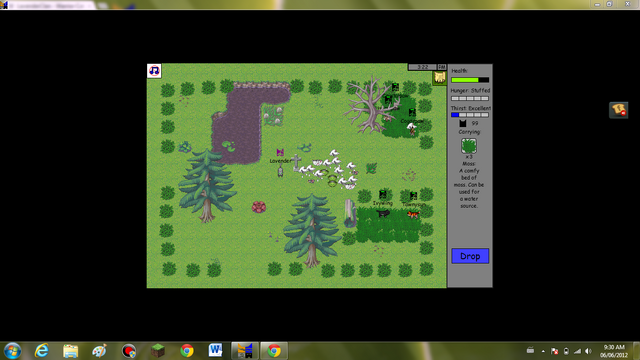
Task: Open the map scroll icon
Action: (439, 77)
